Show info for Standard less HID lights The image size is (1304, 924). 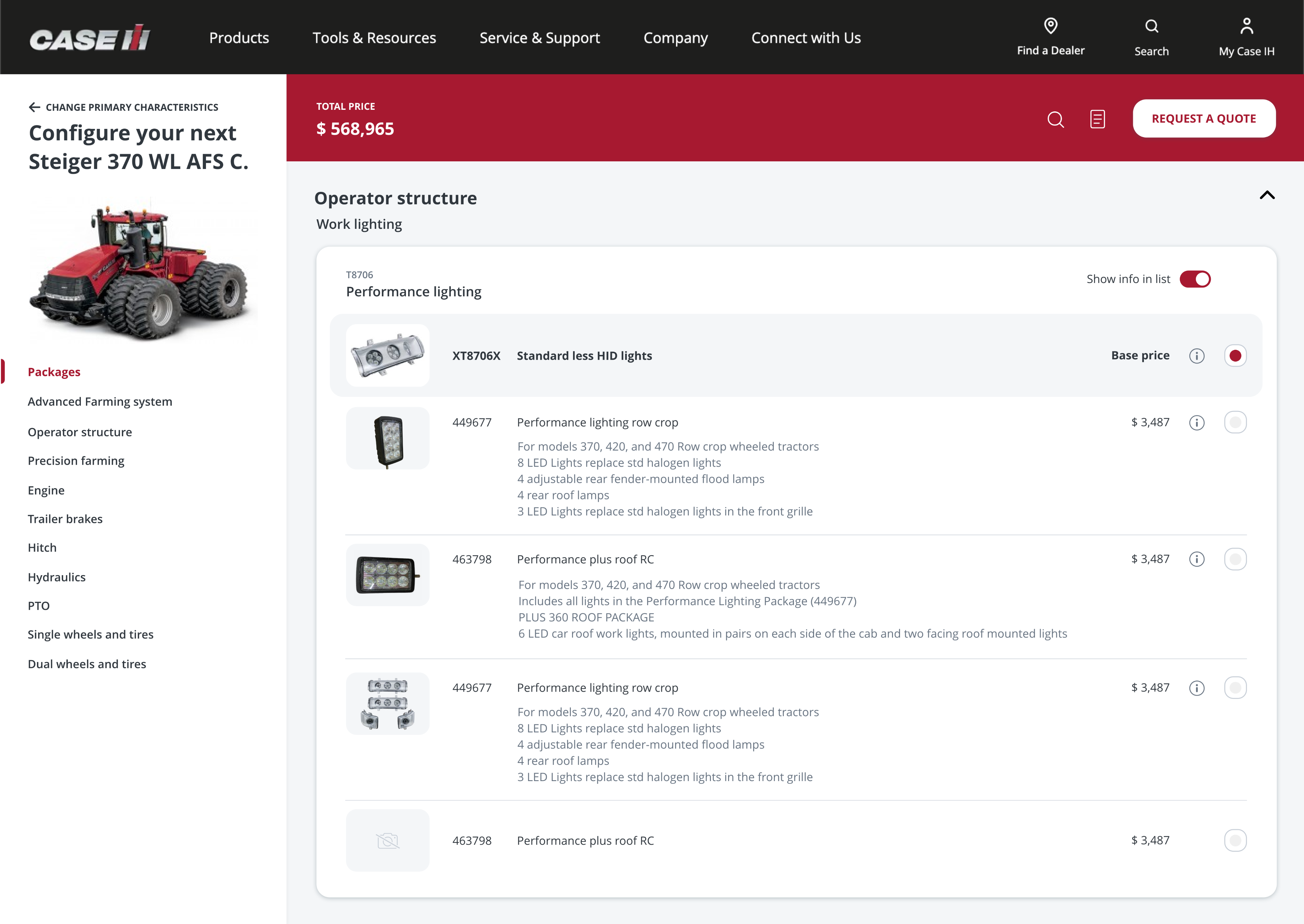(x=1196, y=356)
